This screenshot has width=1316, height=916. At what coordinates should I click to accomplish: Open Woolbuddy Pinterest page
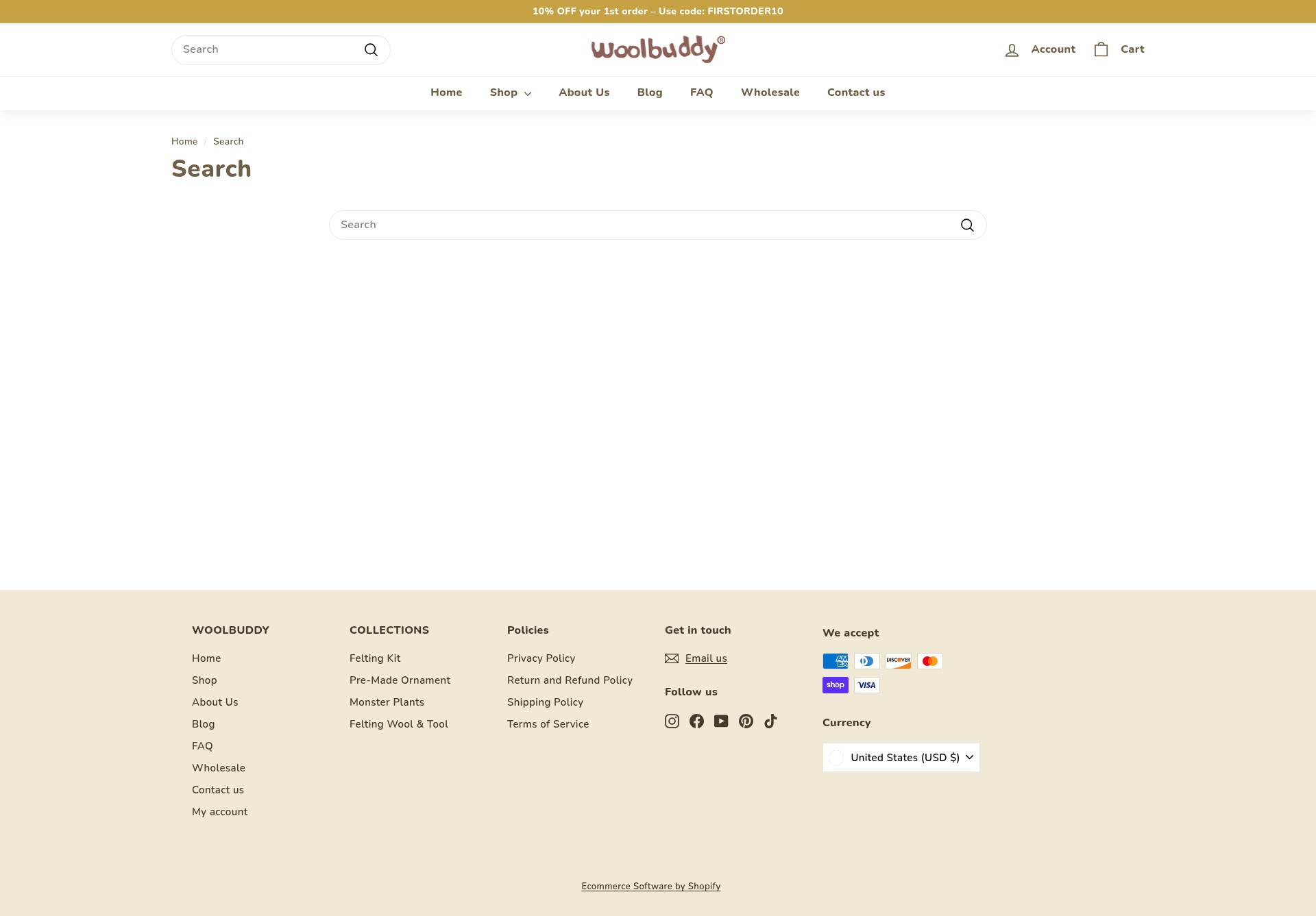[746, 721]
